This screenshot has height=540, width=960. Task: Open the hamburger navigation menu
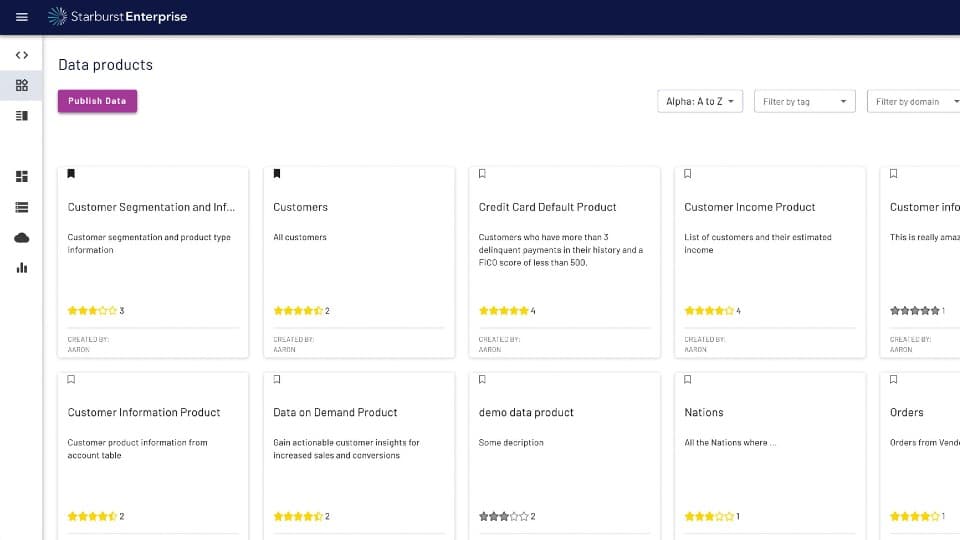(x=22, y=17)
